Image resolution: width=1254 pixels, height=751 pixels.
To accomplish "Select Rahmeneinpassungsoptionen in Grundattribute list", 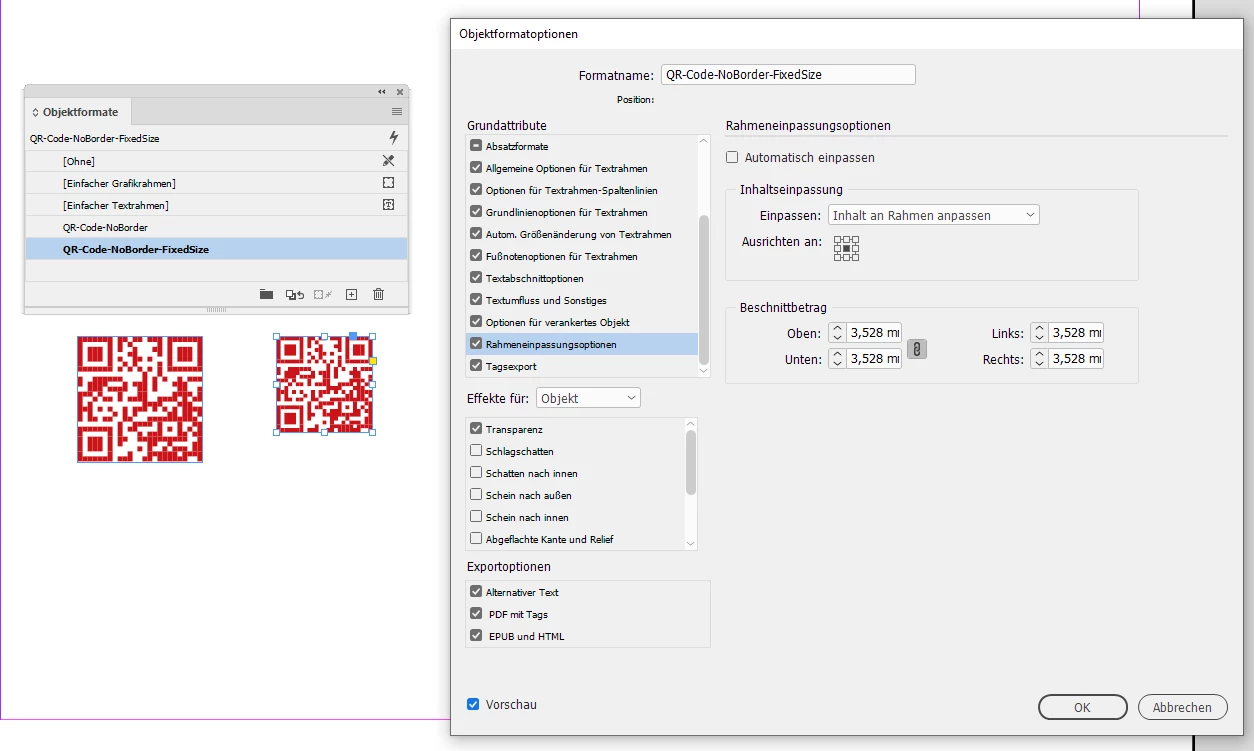I will coord(582,344).
